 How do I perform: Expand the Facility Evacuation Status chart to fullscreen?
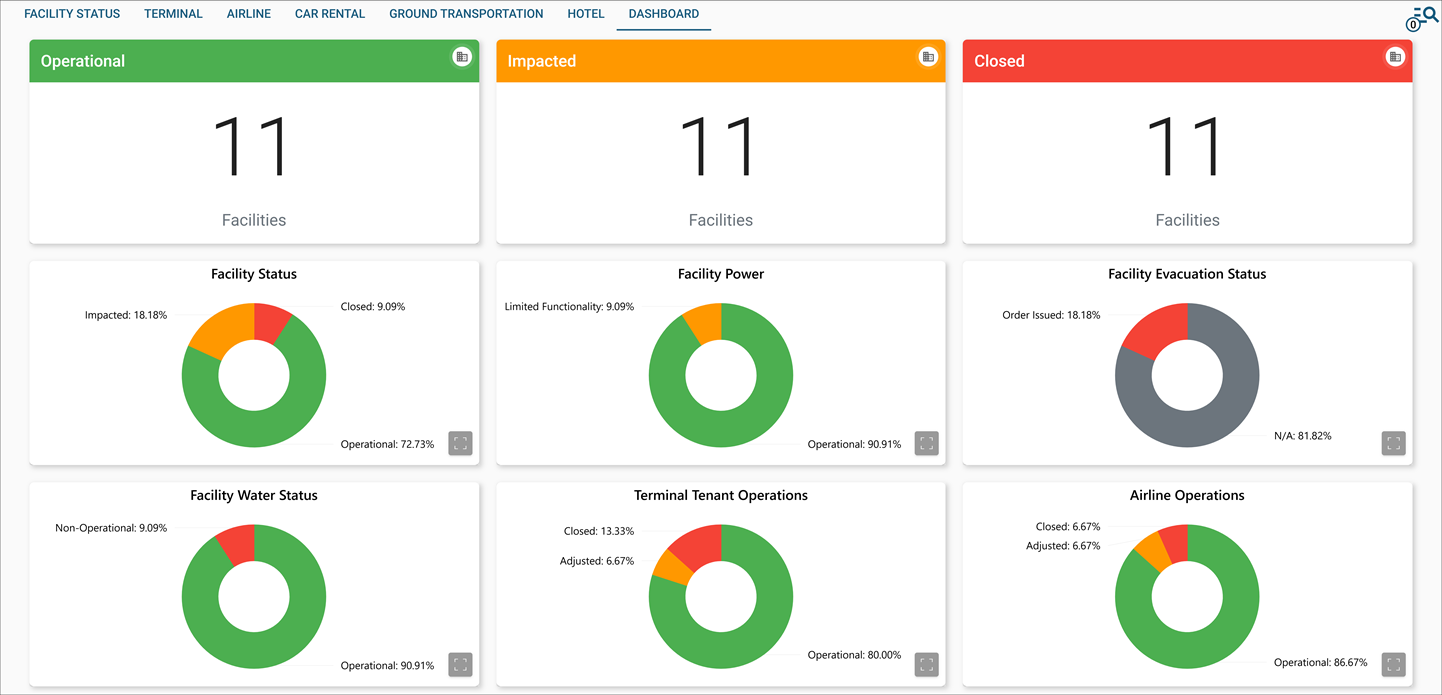[x=1393, y=443]
